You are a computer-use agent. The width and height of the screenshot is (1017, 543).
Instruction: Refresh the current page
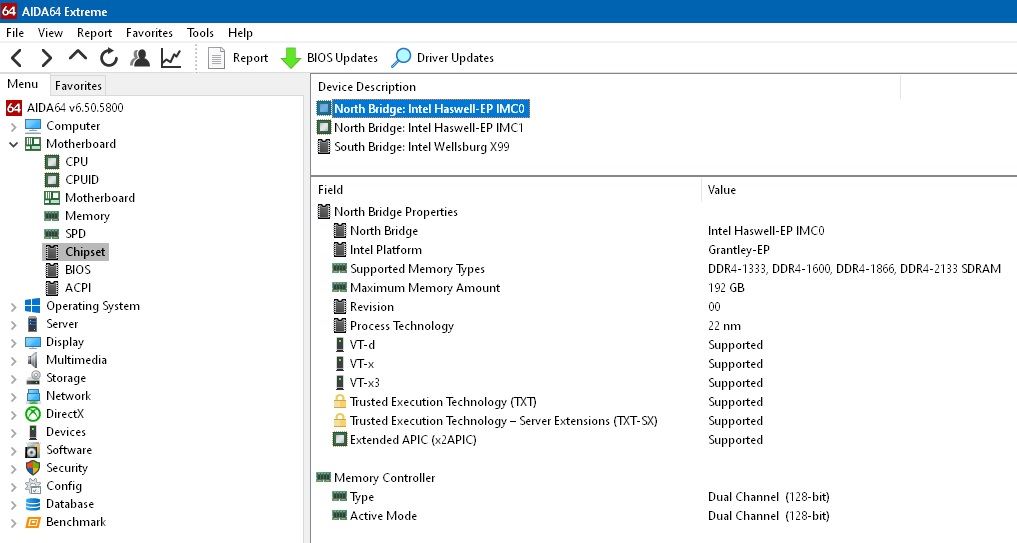tap(108, 58)
